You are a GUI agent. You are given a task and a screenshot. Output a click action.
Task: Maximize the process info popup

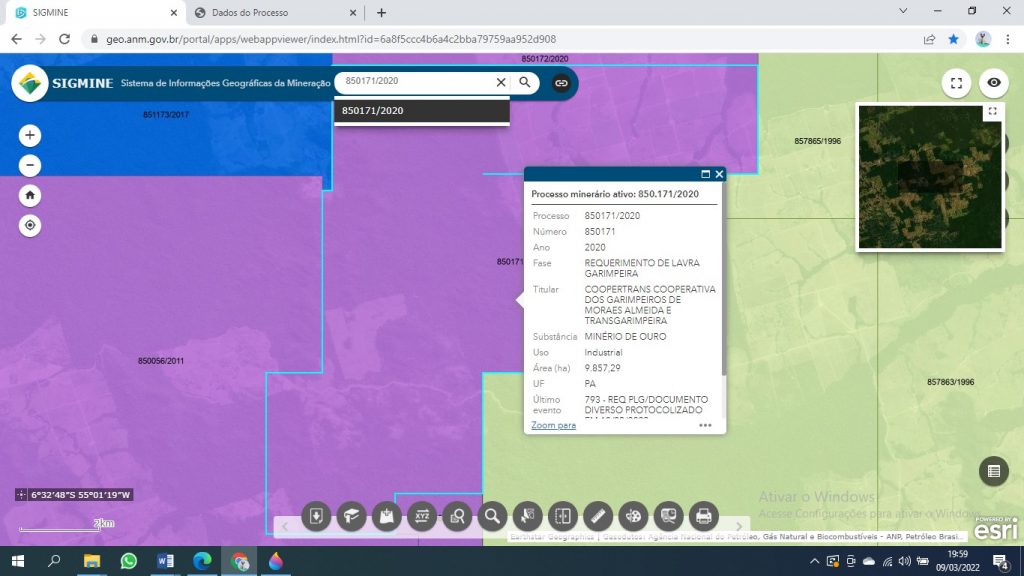(x=705, y=174)
